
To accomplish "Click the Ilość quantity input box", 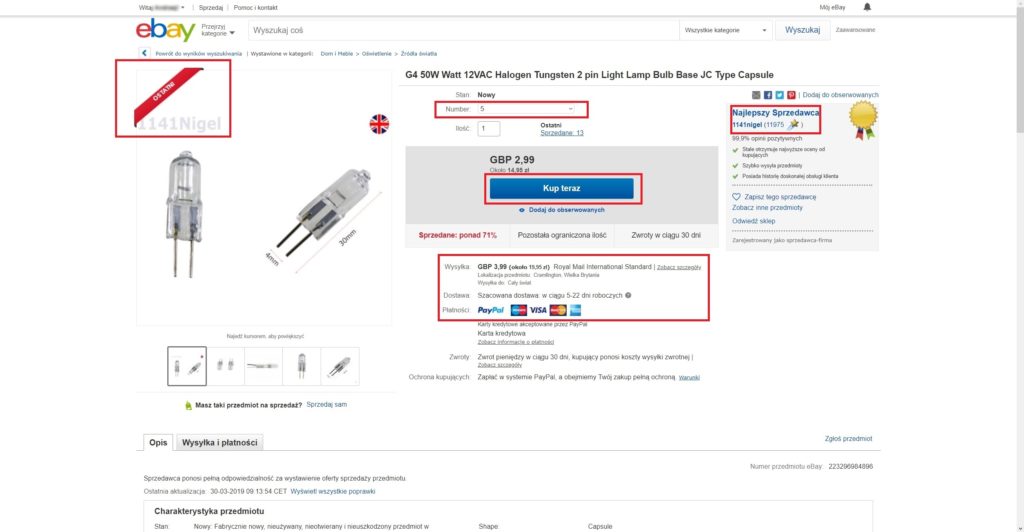I will click(x=489, y=128).
